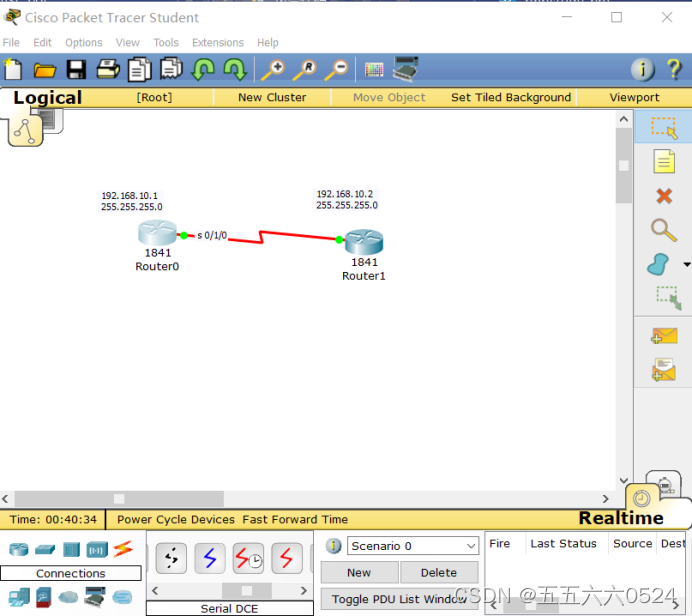Click the Help question mark icon
The height and width of the screenshot is (616, 692).
(674, 69)
